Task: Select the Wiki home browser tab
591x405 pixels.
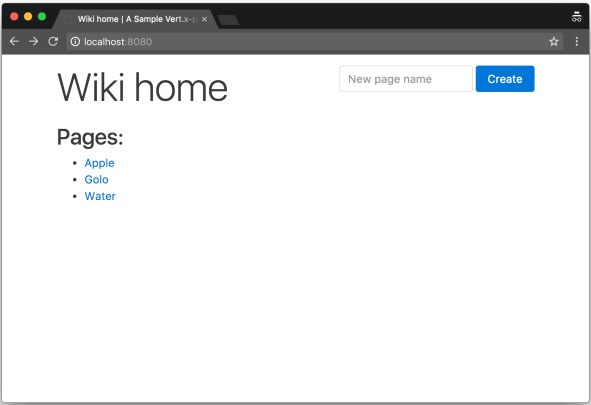Action: coord(136,19)
